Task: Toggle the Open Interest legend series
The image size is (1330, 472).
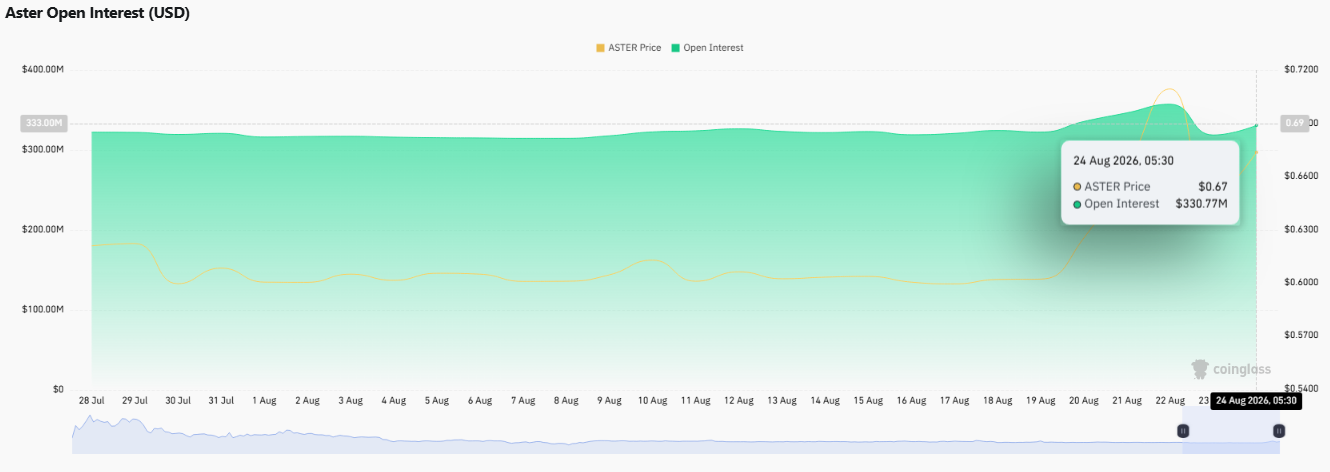Action: click(x=707, y=48)
